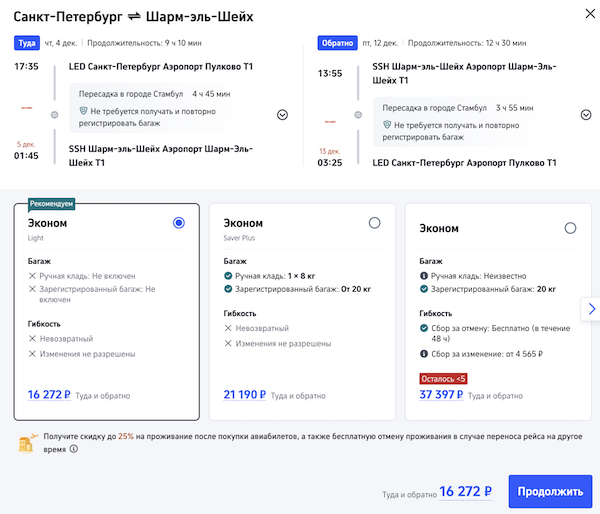Expand outbound flight Istanbul layover details
This screenshot has width=600, height=514.
282,114
